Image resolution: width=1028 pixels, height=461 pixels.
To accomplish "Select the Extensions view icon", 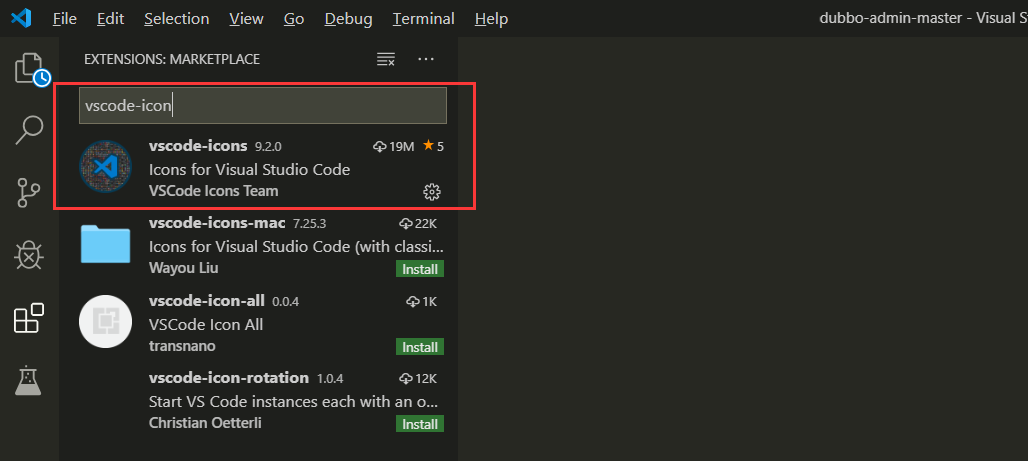I will [x=29, y=318].
